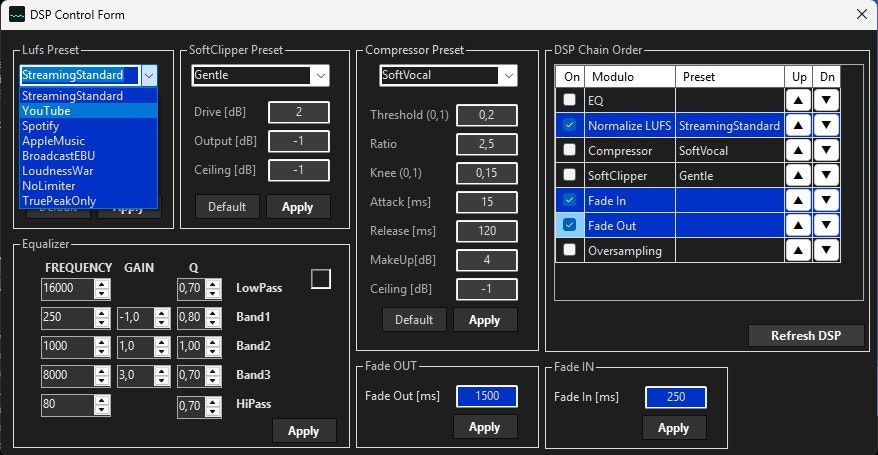Viewport: 878px width, 455px height.
Task: Choose TruePeakOnly Lufs preset
Action: point(88,201)
